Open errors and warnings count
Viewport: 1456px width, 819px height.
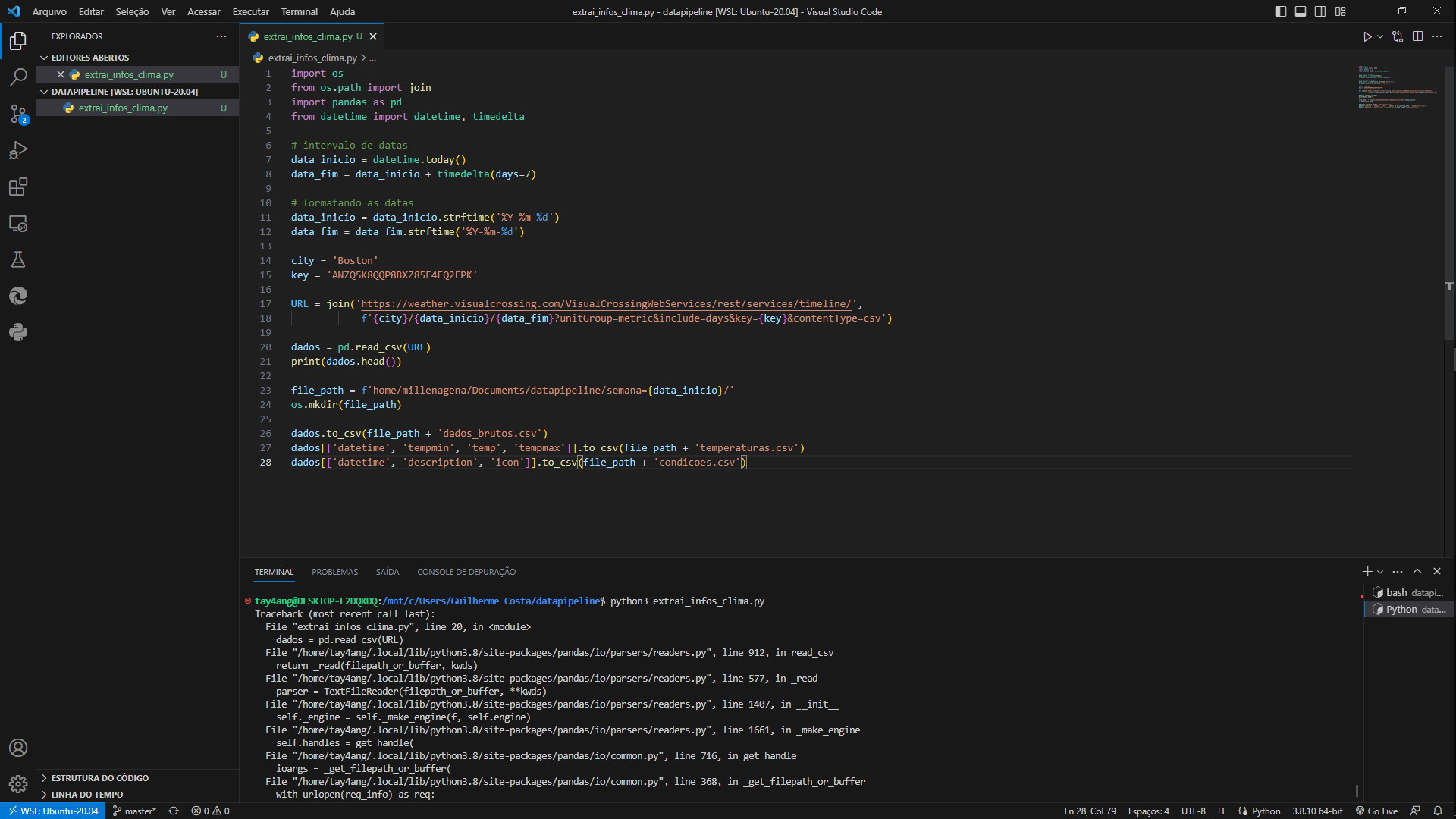[x=210, y=811]
